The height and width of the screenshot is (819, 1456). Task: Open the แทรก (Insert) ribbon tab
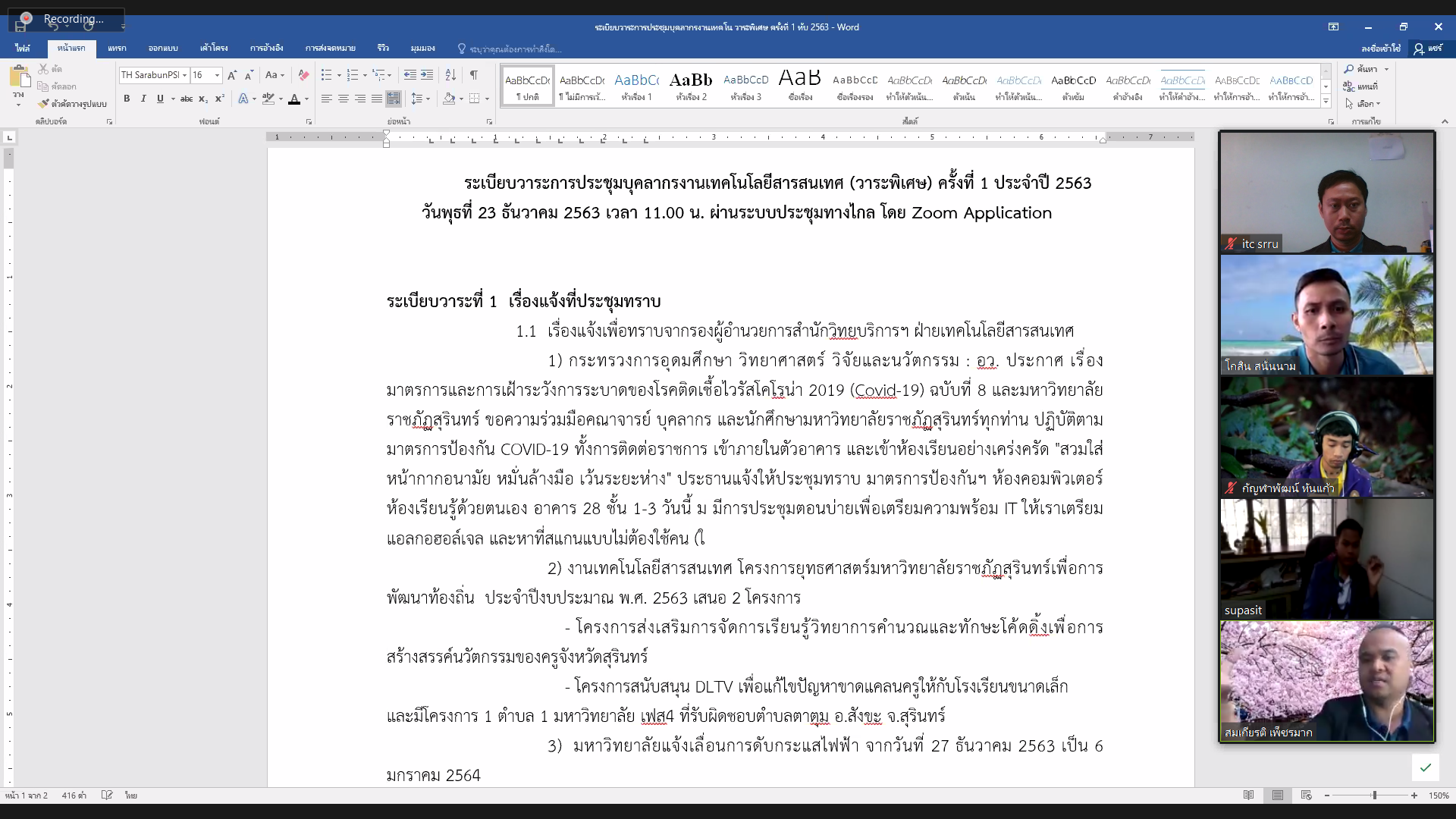coord(117,48)
